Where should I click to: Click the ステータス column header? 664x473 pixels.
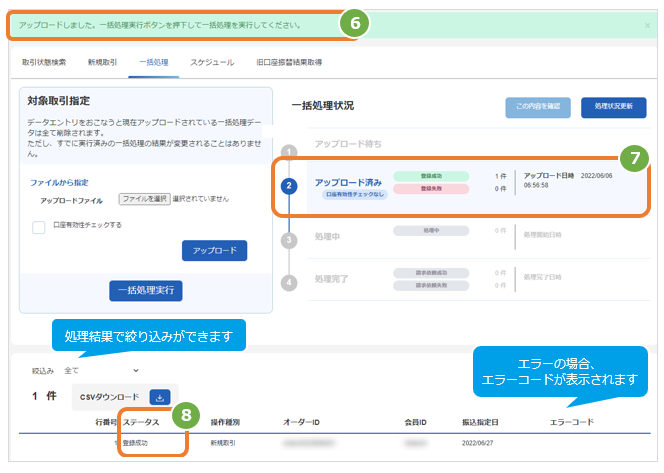(x=141, y=422)
